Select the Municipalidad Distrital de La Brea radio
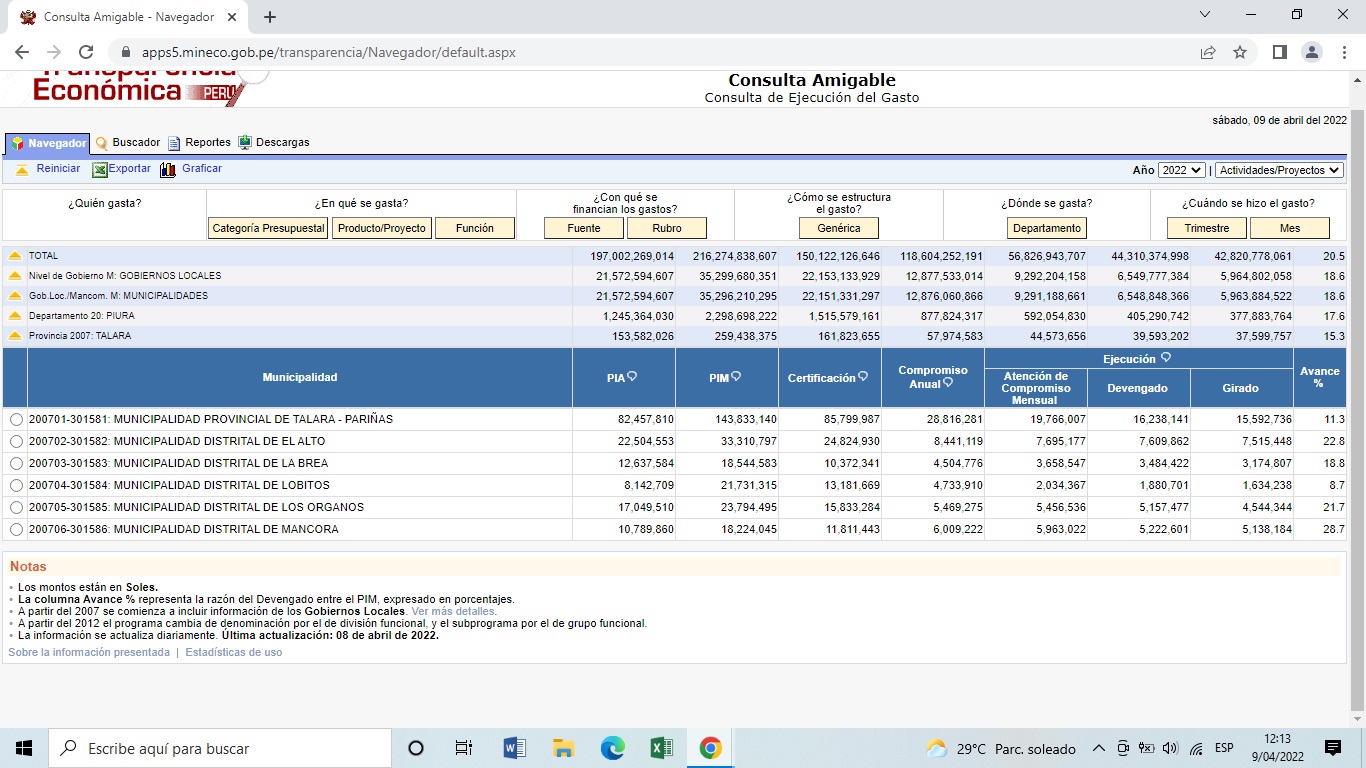 click(16, 464)
